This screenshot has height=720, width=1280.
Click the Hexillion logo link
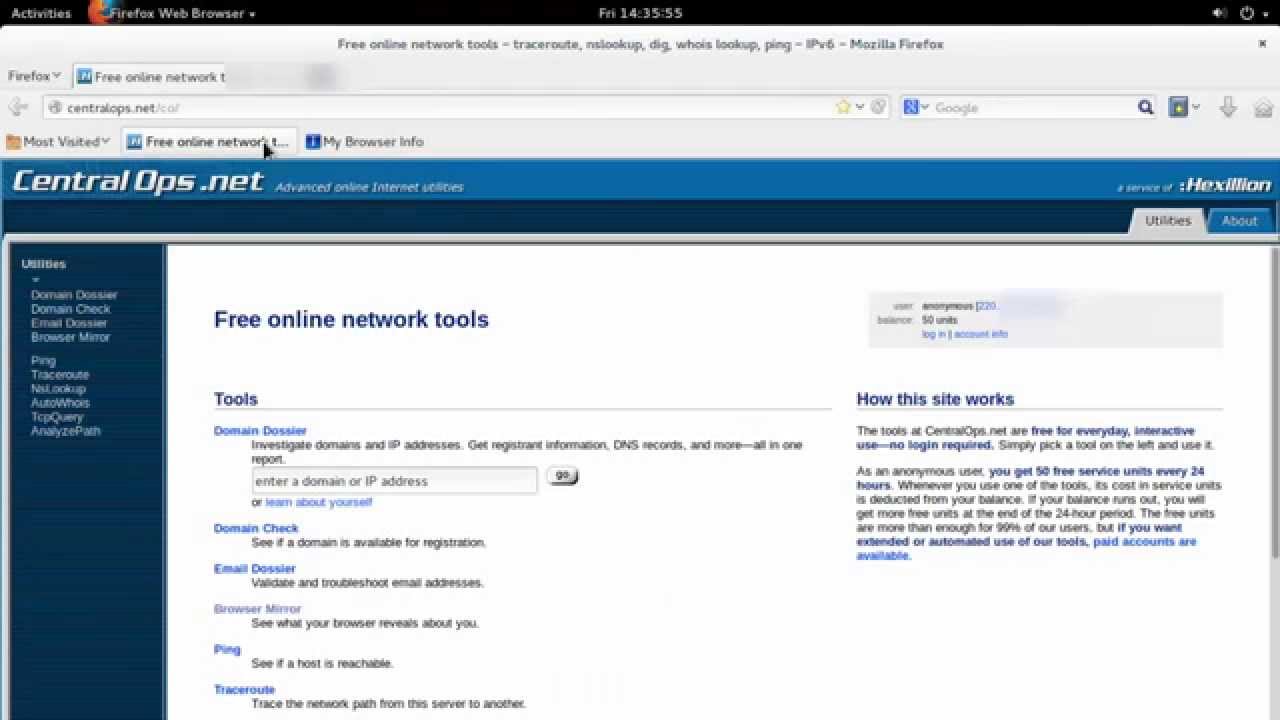[x=1225, y=185]
